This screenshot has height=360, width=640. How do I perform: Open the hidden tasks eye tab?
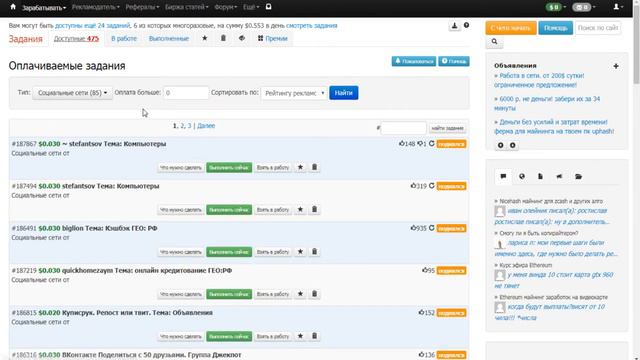coord(242,38)
